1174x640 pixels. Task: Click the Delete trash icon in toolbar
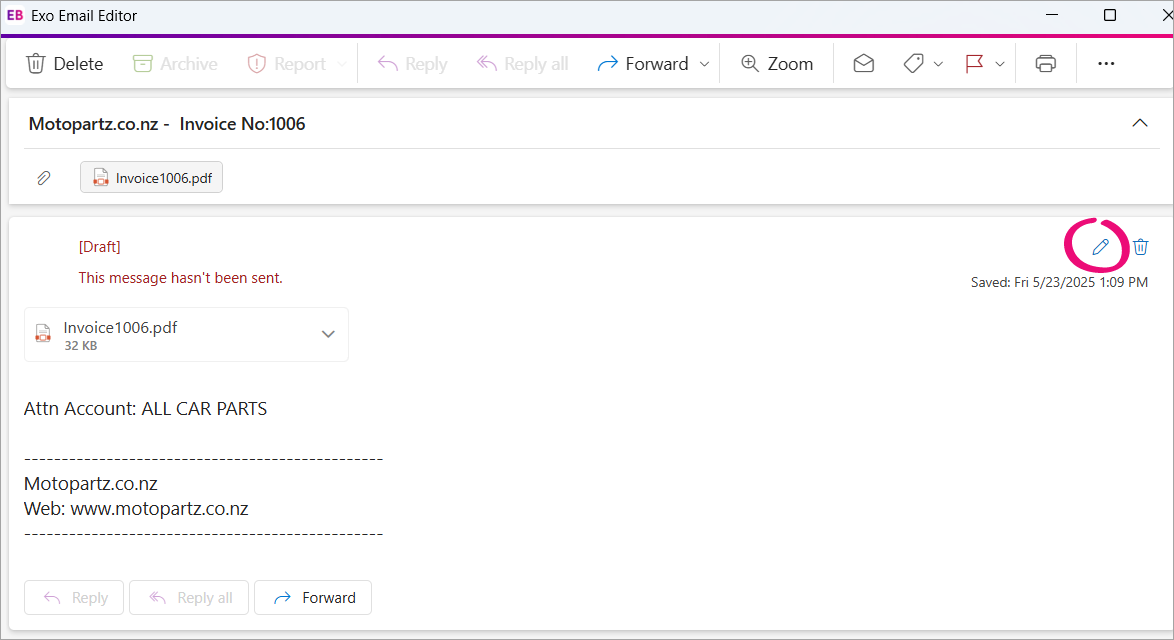tap(36, 64)
